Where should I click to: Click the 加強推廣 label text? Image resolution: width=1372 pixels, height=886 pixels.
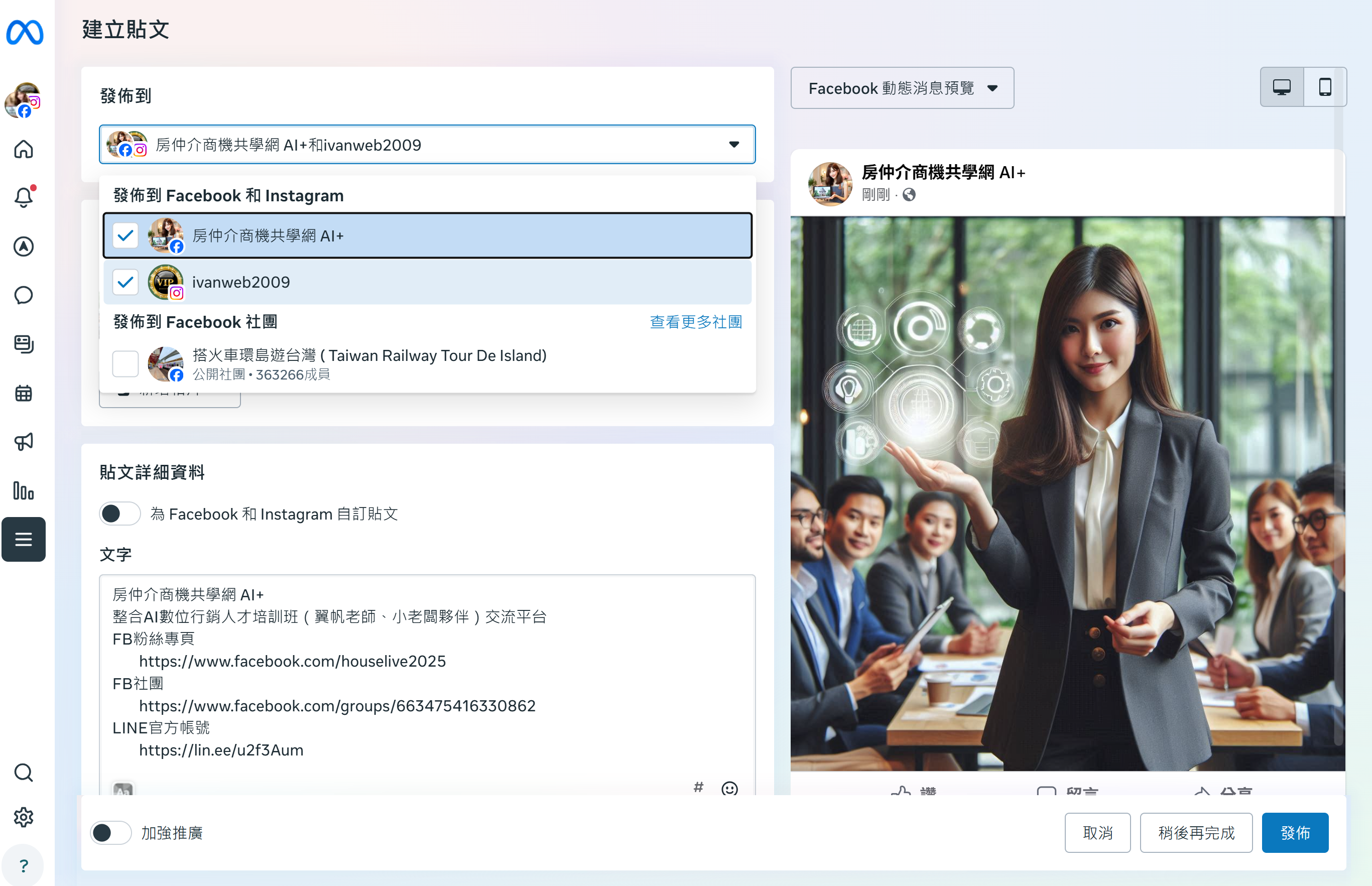172,832
